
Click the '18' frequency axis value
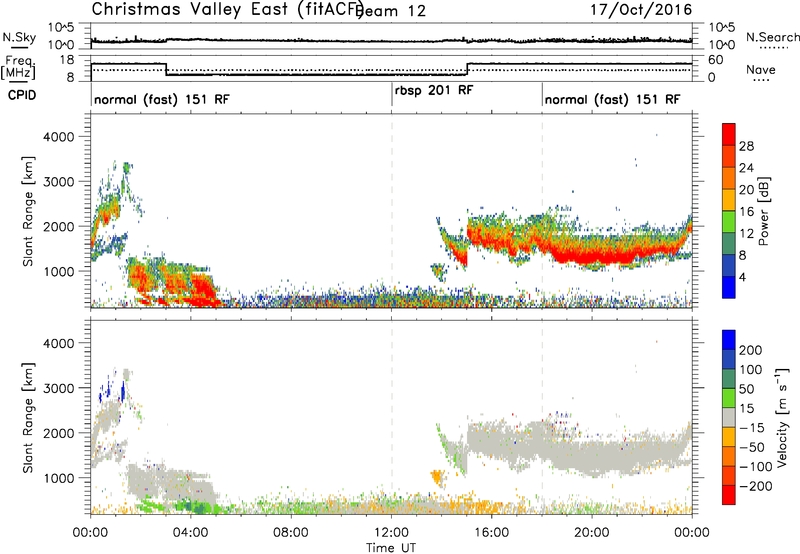coord(67,60)
